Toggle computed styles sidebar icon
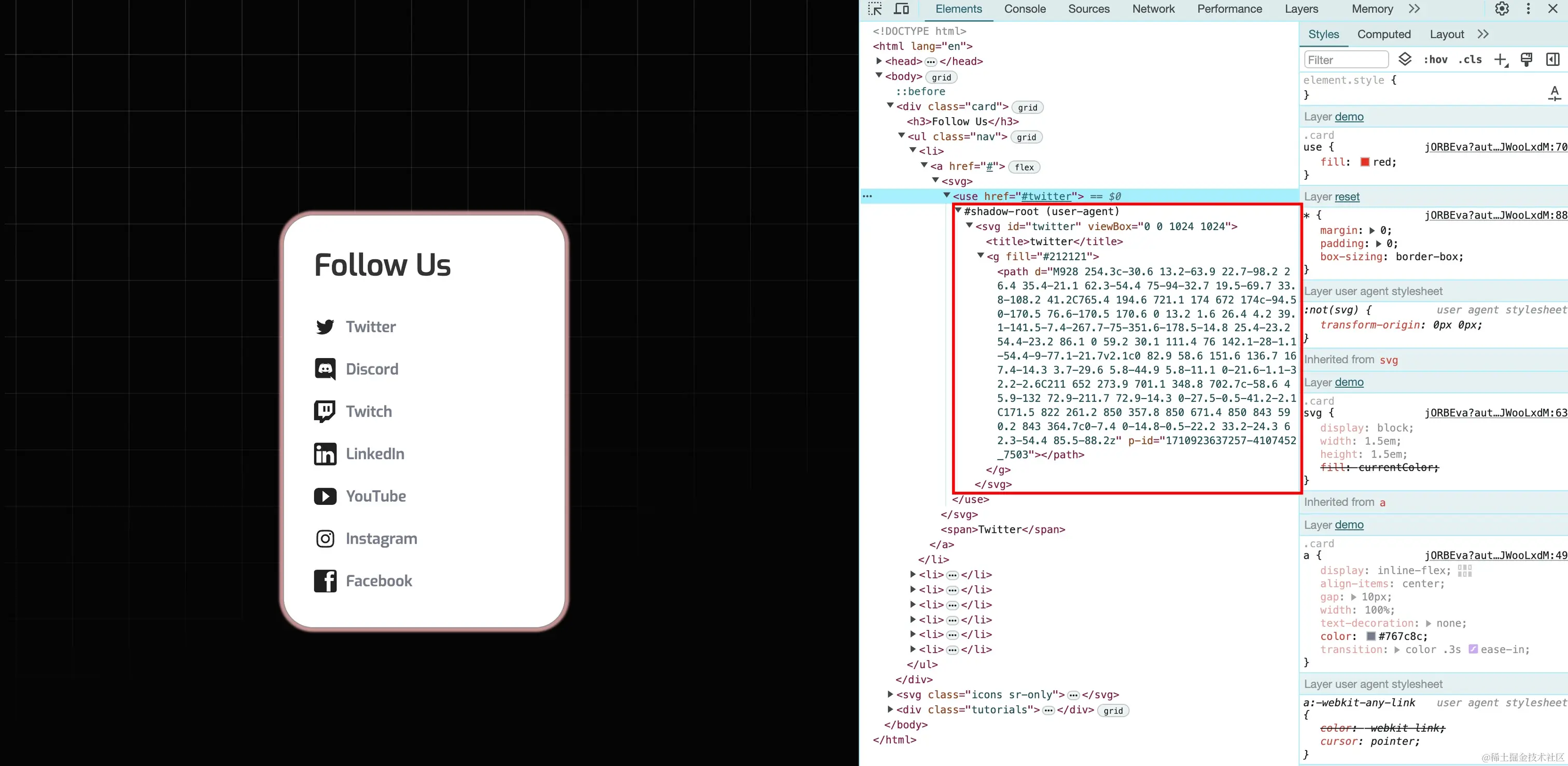 click(1553, 59)
